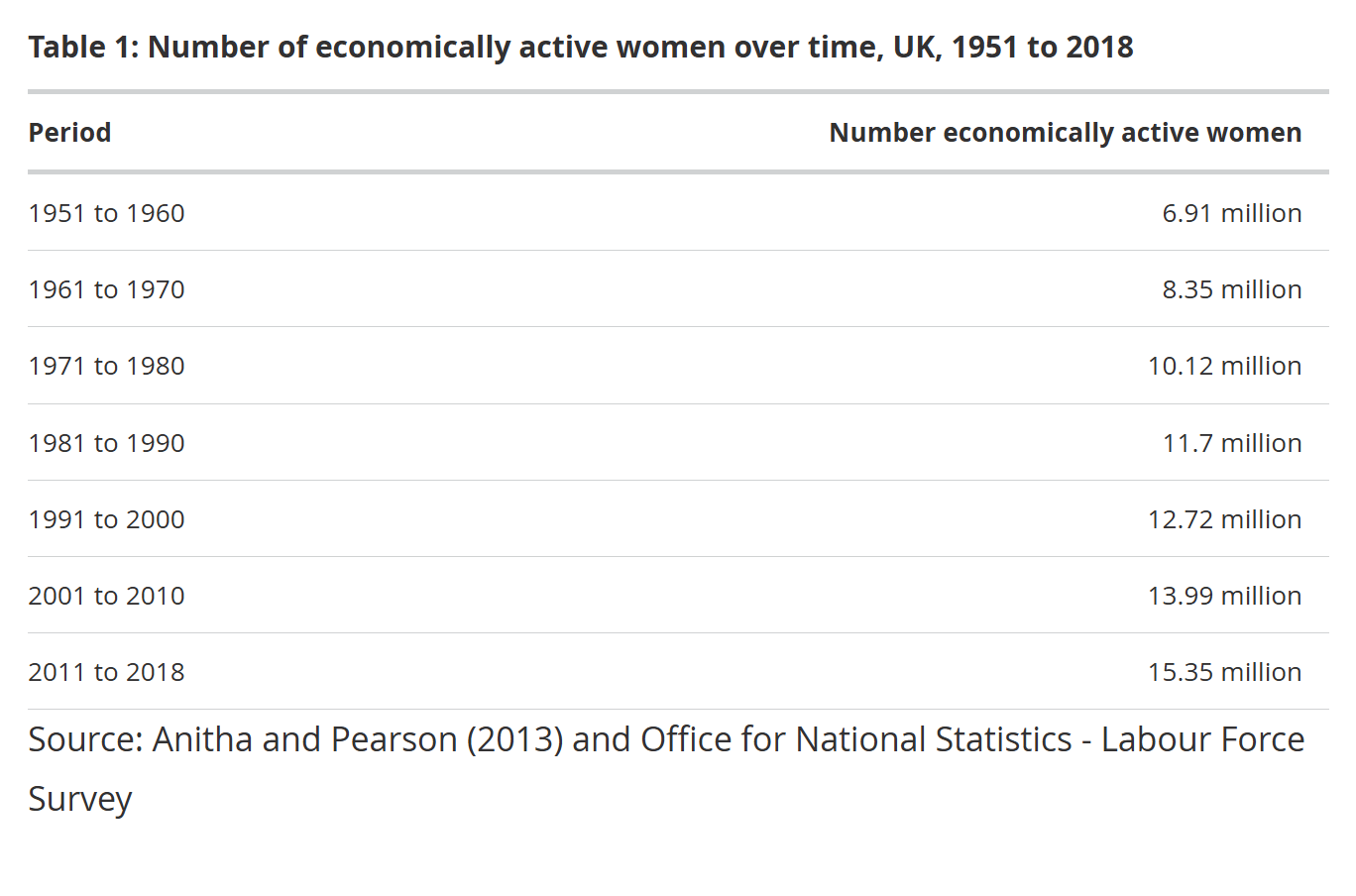Screen dimensions: 1356x896
Task: Click the 13.99 million value cell
Action: [1225, 596]
